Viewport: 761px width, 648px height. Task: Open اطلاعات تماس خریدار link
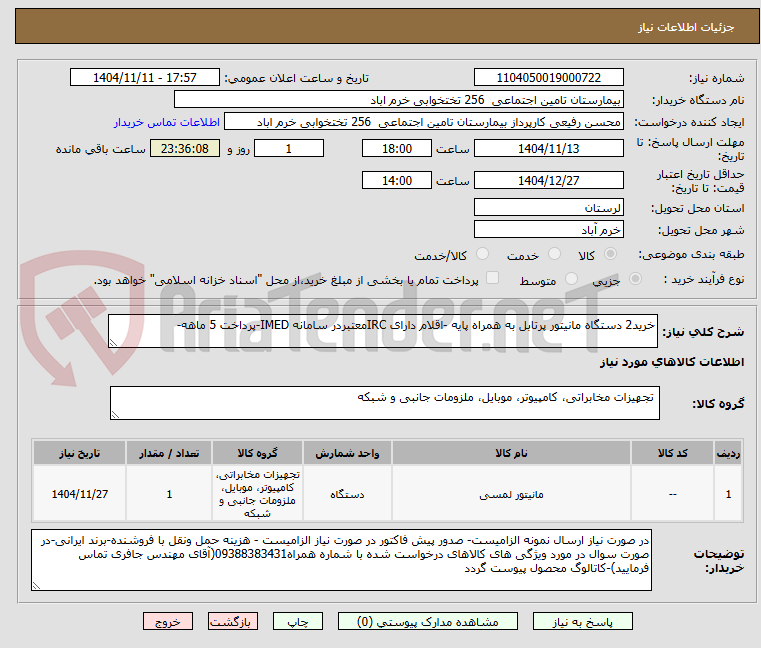[167, 122]
